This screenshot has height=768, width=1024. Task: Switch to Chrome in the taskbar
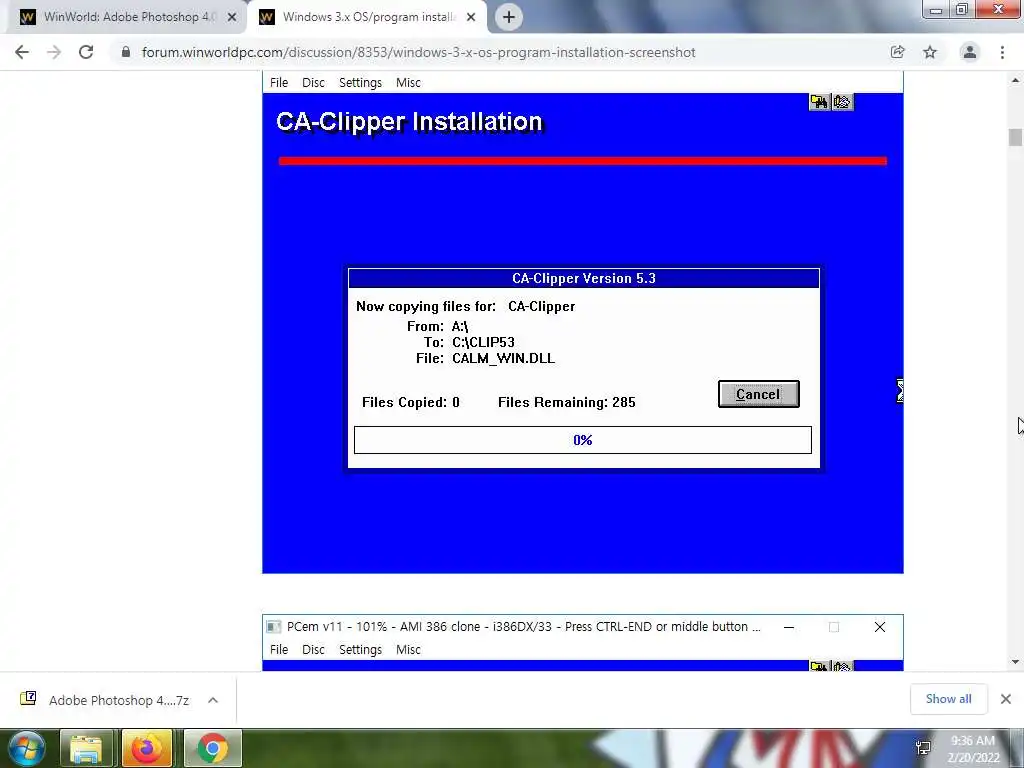coord(212,748)
